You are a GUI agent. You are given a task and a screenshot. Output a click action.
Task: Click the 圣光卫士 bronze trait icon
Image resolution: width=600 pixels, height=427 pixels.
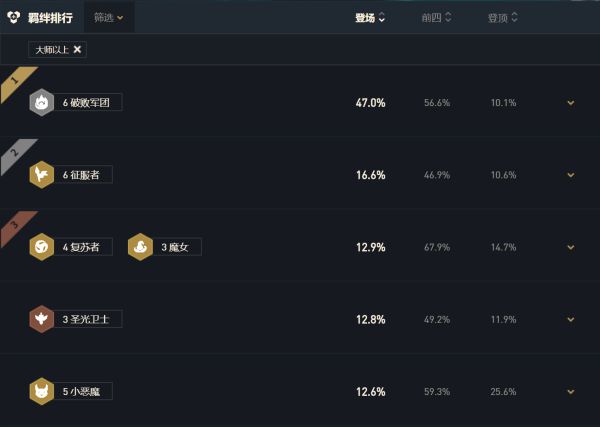point(42,319)
